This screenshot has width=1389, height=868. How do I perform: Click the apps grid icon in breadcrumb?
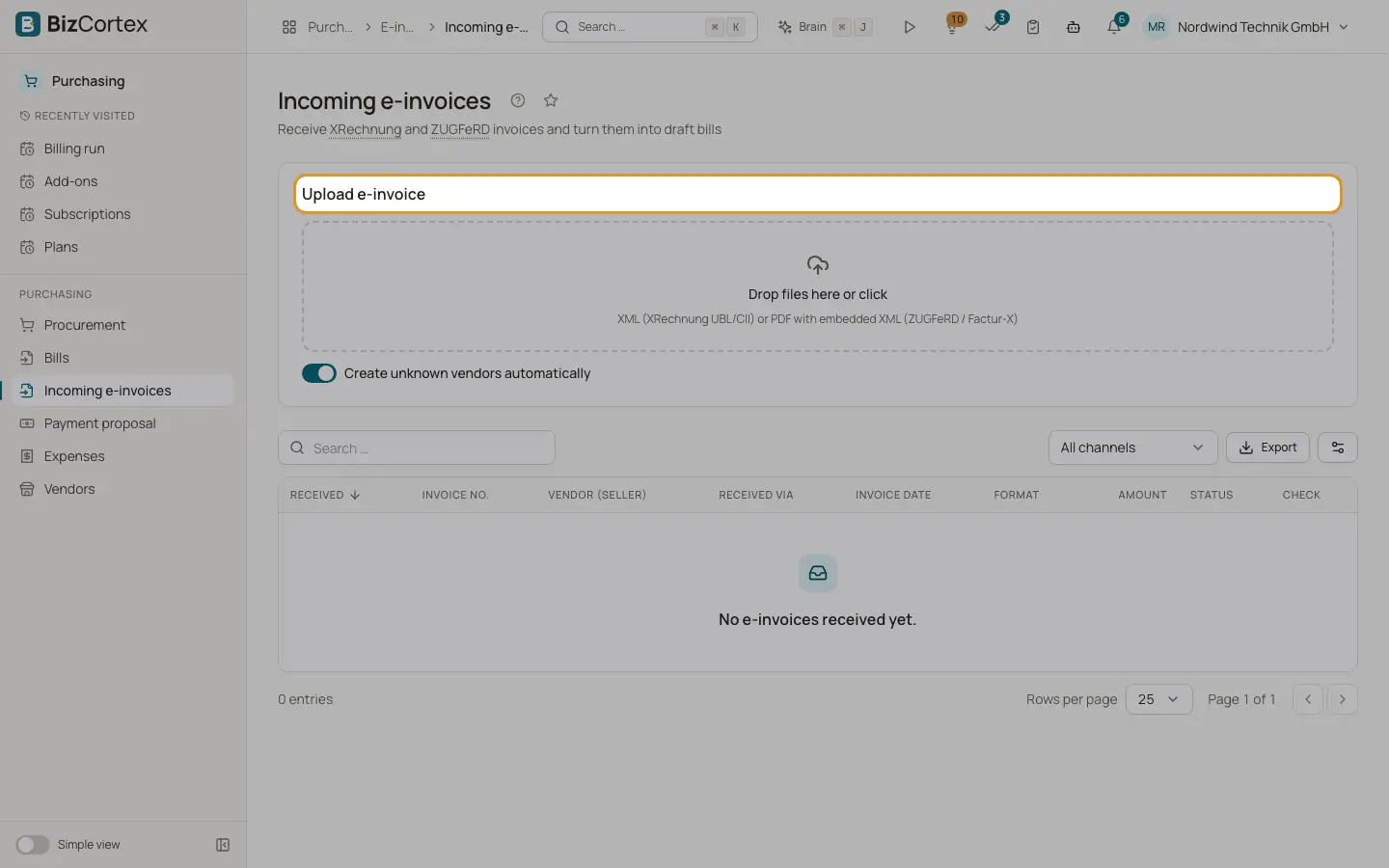[289, 27]
